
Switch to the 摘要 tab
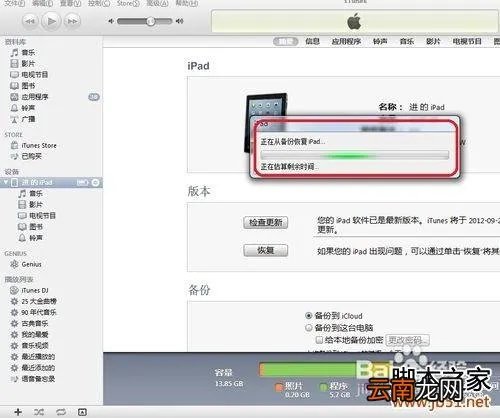click(285, 41)
